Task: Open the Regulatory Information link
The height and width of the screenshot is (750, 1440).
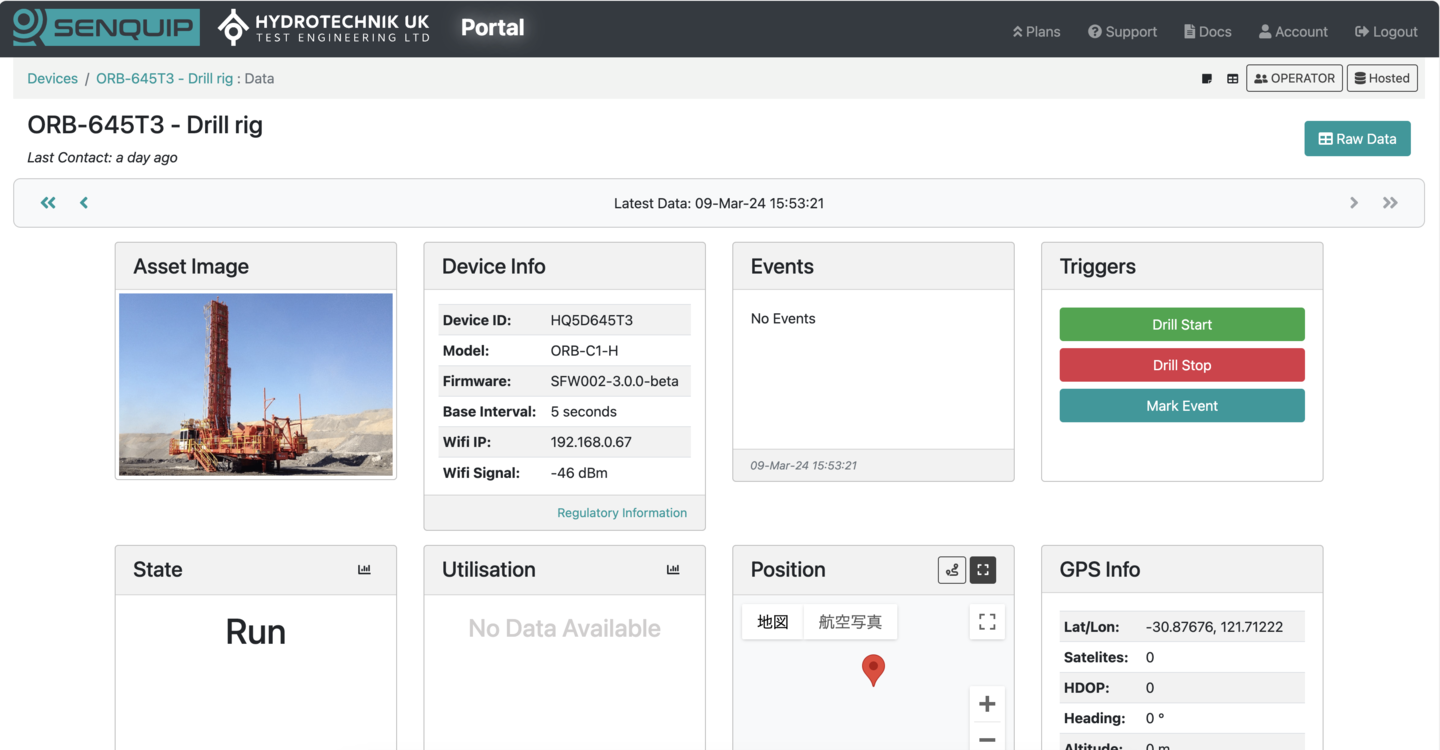Action: [621, 513]
